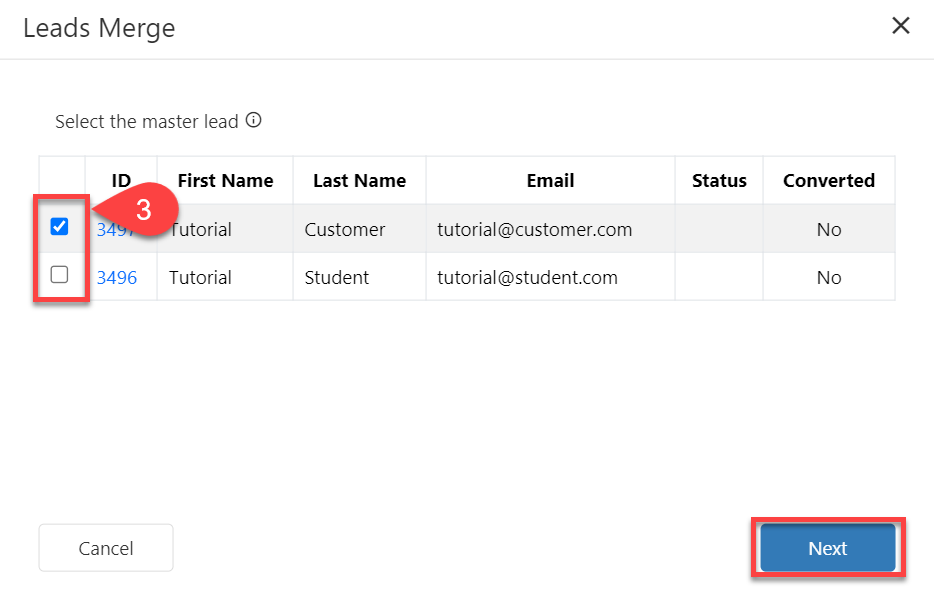Check the checkbox for lead 3496
This screenshot has width=934, height=592.
[x=59, y=275]
